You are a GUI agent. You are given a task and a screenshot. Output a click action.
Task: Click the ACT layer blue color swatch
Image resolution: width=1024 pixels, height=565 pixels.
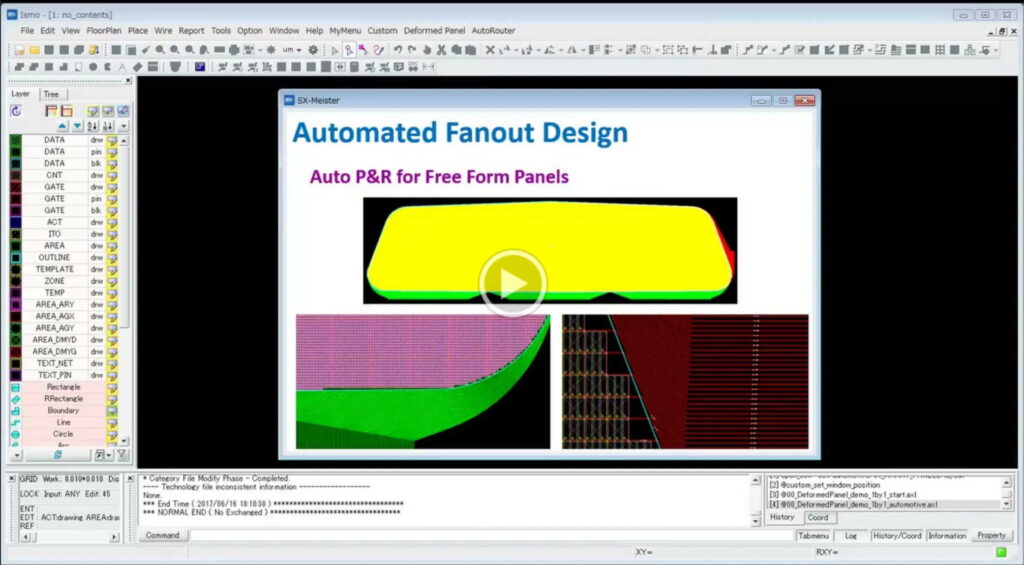tap(16, 222)
